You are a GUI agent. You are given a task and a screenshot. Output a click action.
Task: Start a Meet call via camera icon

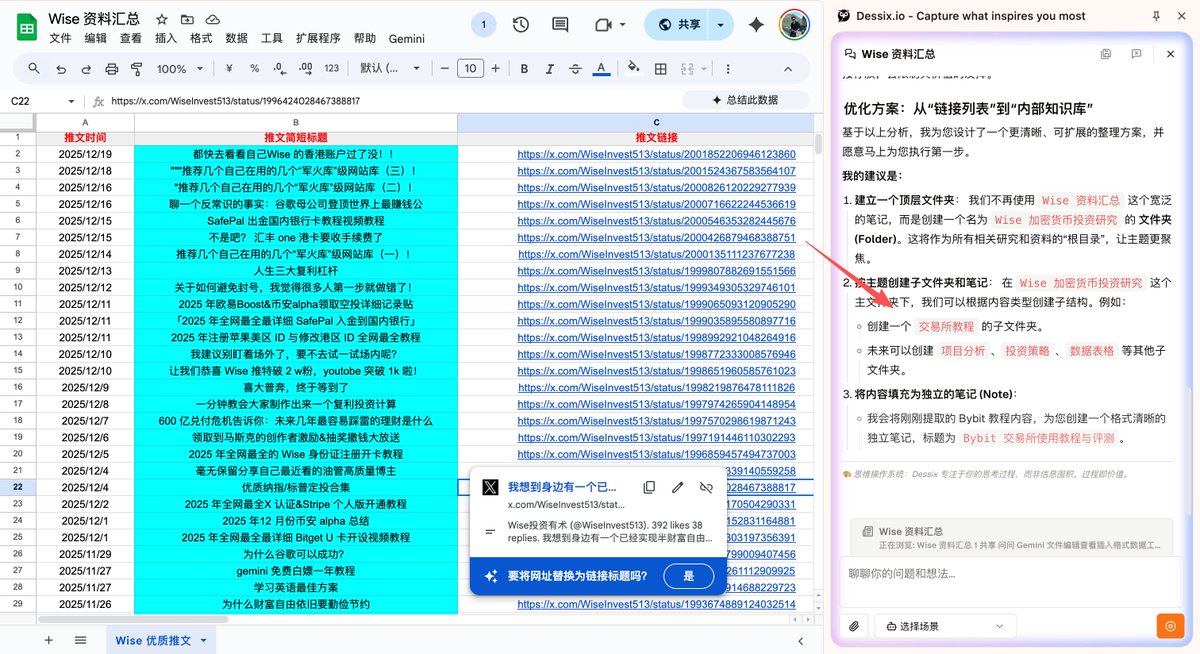603,25
